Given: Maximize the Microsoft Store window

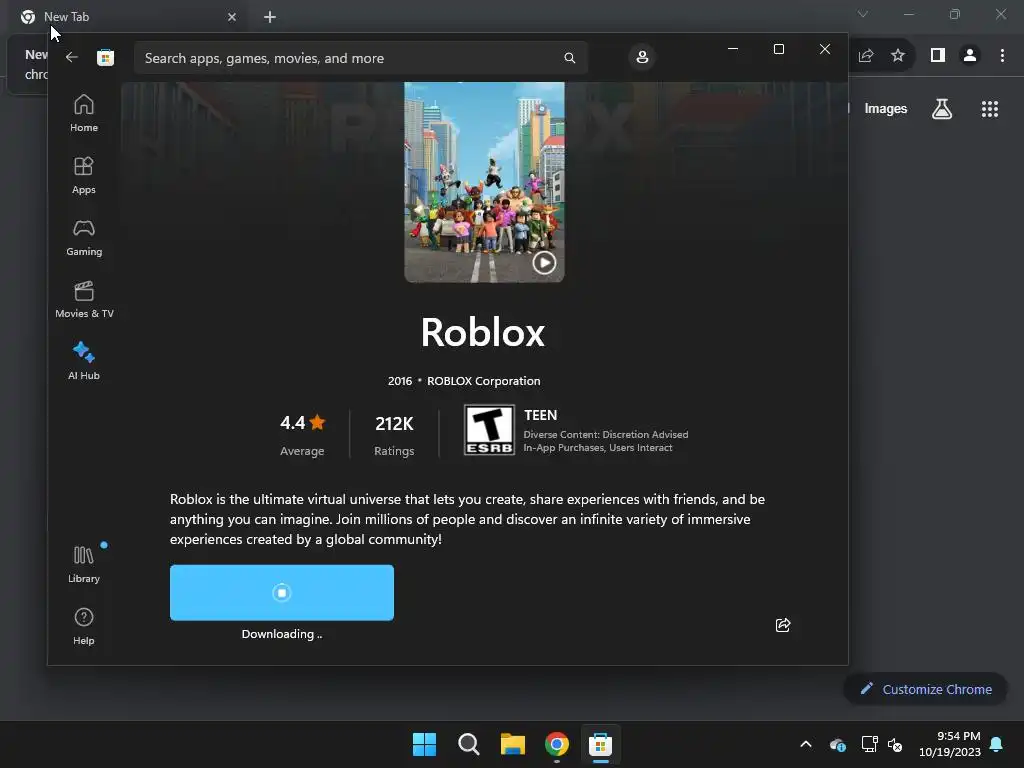Looking at the screenshot, I should pos(778,49).
